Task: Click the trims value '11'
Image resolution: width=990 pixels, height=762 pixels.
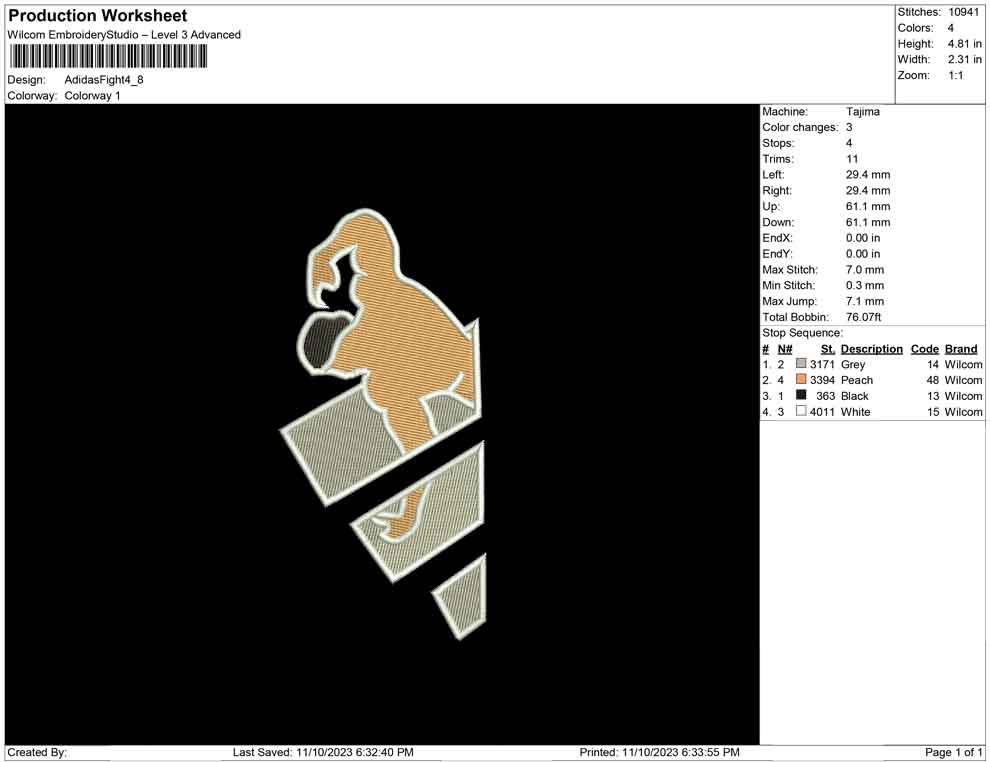Action: 852,159
